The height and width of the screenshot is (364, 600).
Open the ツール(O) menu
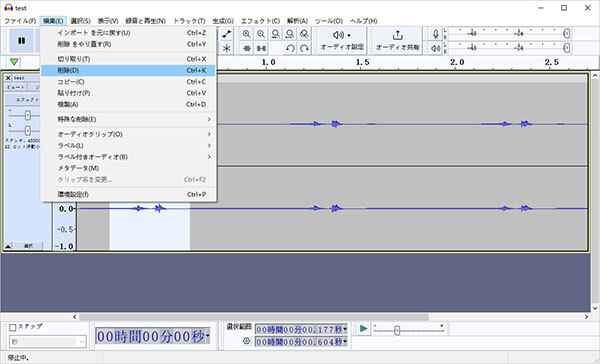coord(329,21)
